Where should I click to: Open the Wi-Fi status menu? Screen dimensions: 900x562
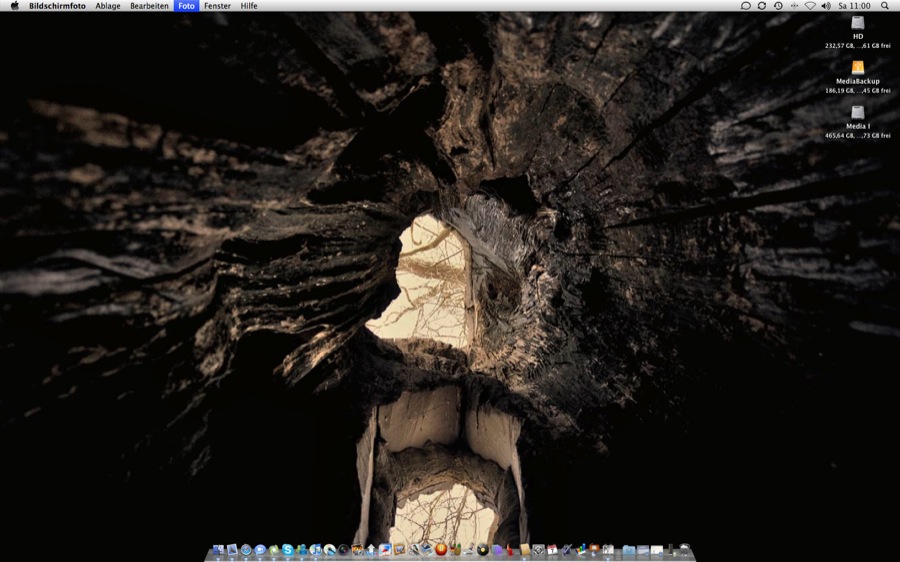point(810,6)
